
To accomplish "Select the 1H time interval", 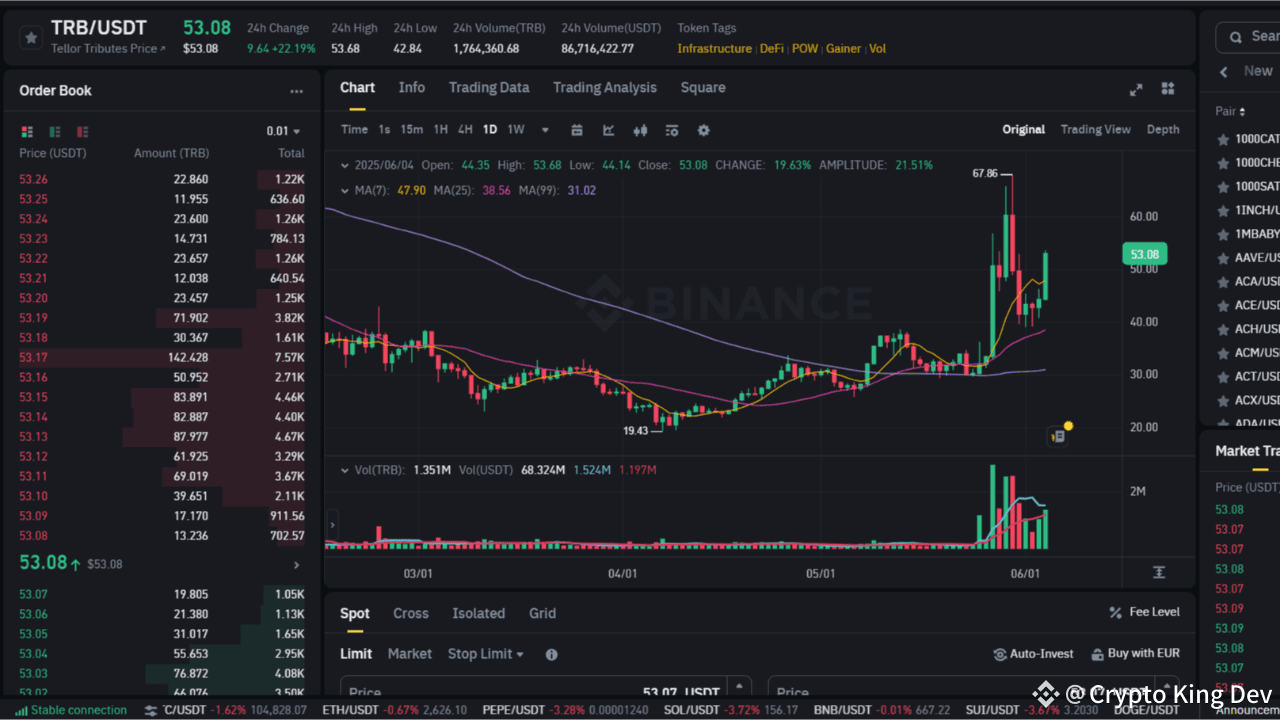I will (x=440, y=130).
